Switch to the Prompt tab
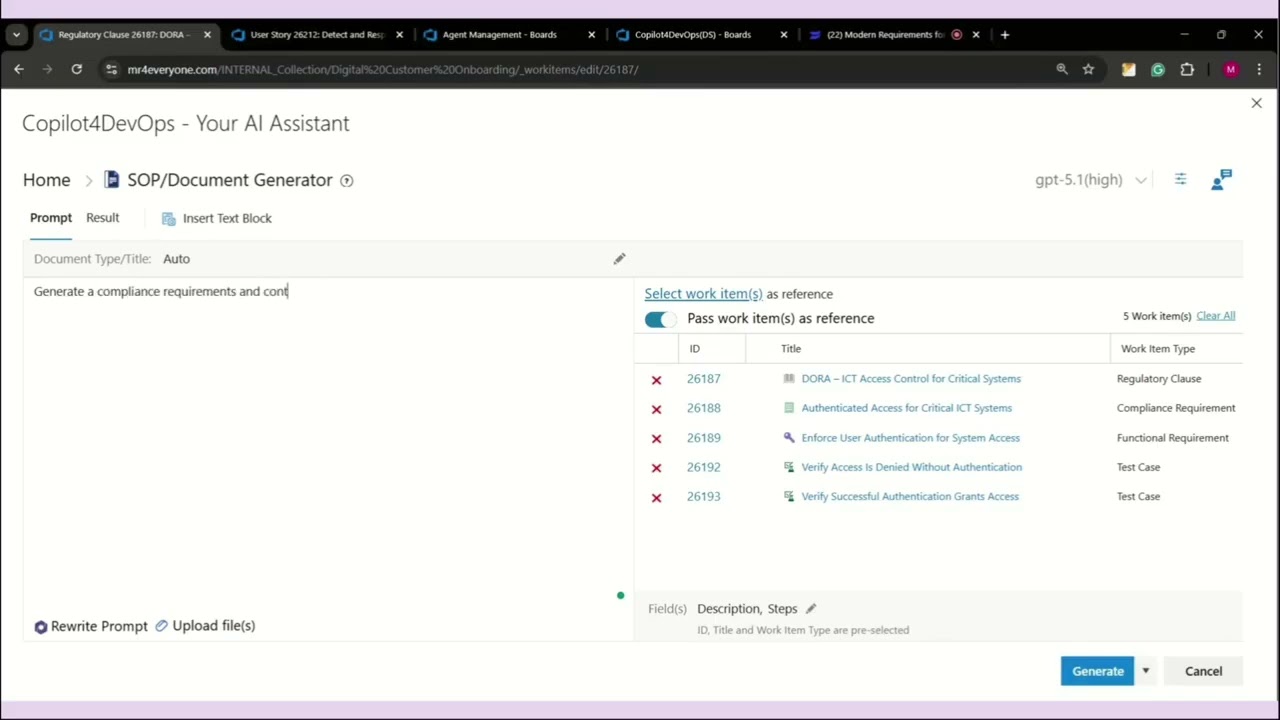This screenshot has width=1280, height=720. pyautogui.click(x=51, y=218)
